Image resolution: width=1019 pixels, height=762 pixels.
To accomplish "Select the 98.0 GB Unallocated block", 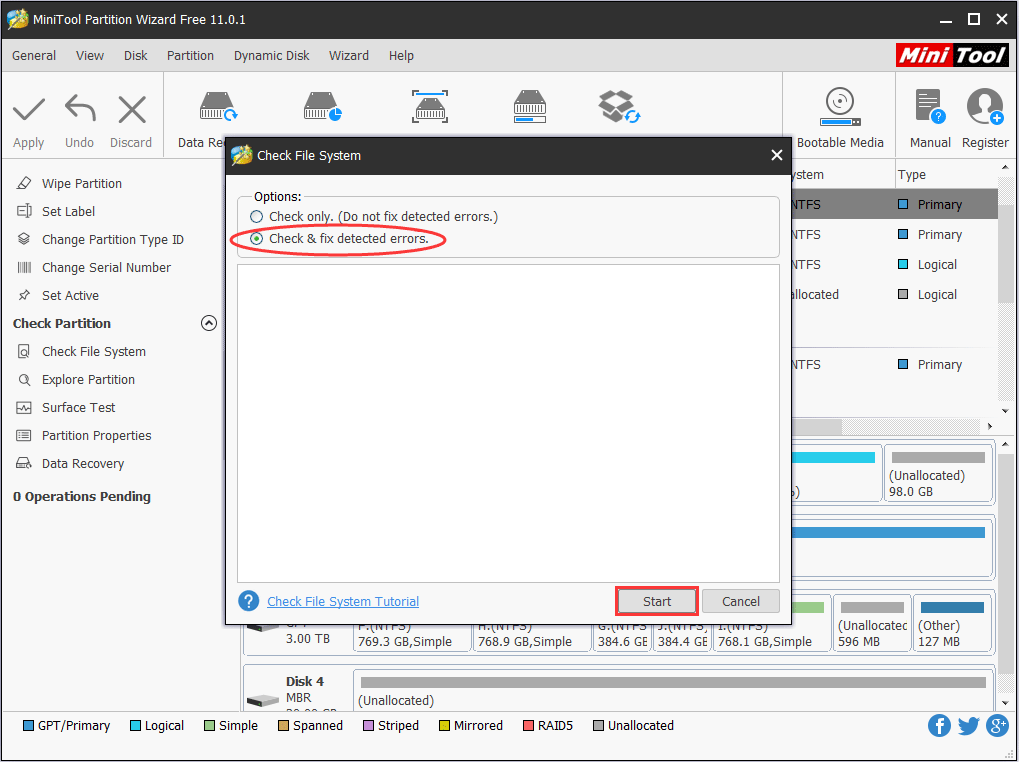I will 938,474.
